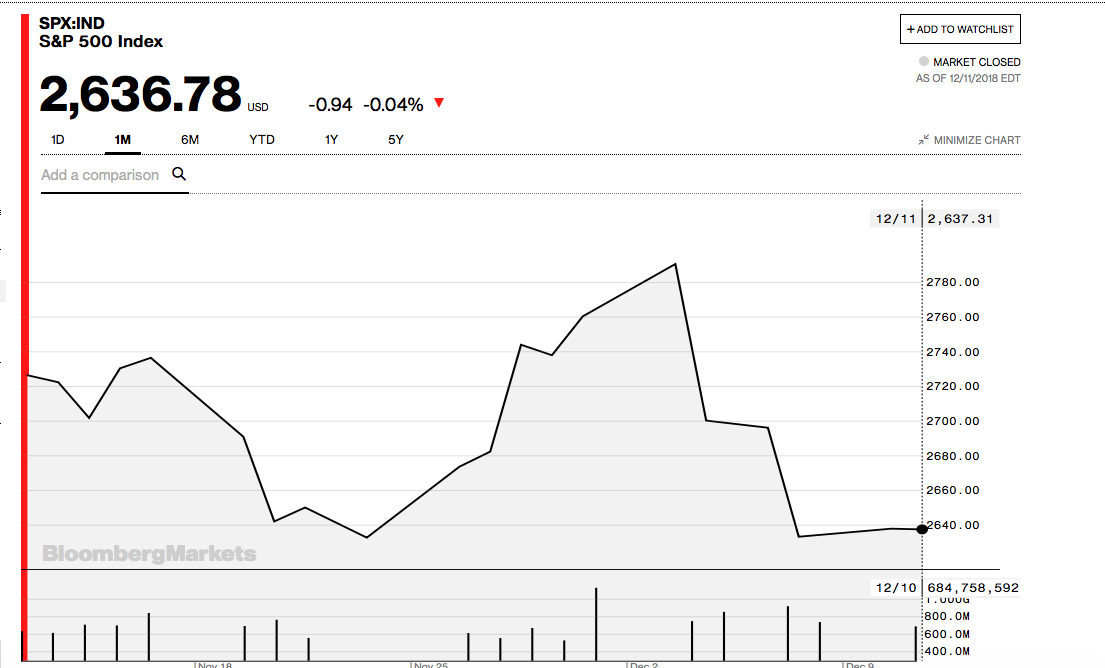Show the 1Y chart range

pyautogui.click(x=331, y=140)
